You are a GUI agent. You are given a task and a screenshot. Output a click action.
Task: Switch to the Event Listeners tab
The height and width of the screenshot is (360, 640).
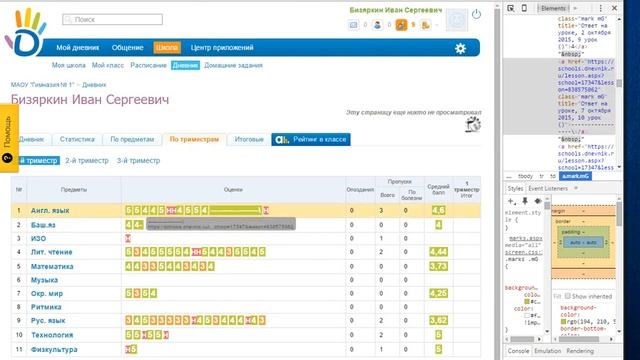548,189
